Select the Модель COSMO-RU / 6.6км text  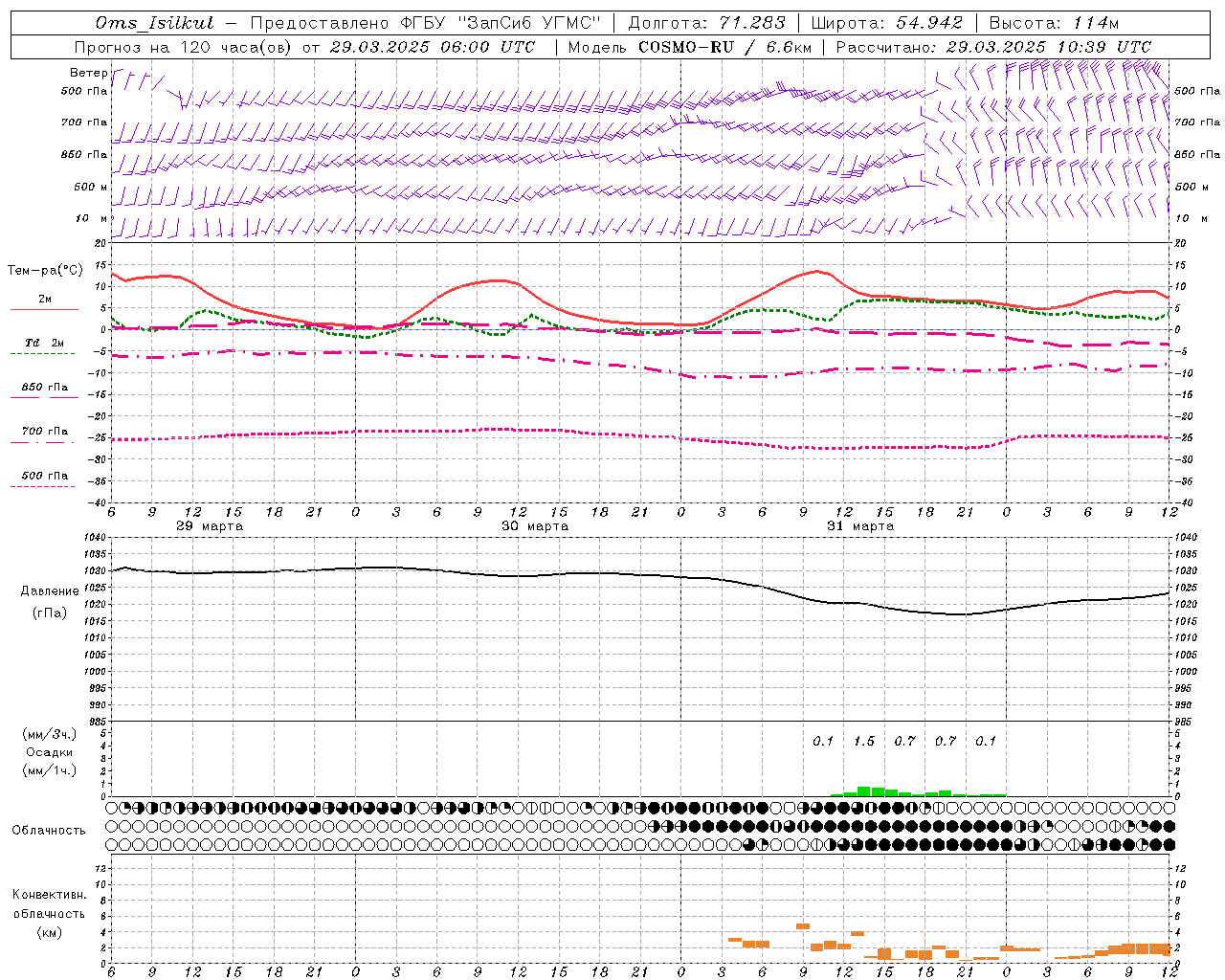coord(690,47)
